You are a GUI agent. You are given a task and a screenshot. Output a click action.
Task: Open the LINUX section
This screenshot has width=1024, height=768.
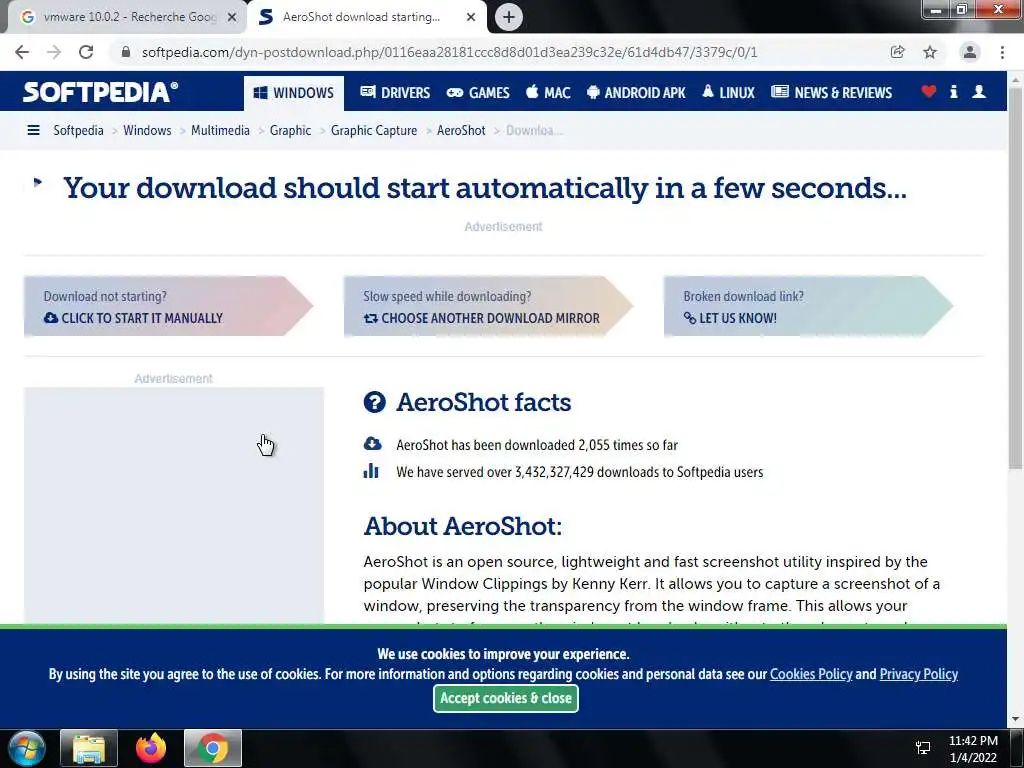point(728,93)
